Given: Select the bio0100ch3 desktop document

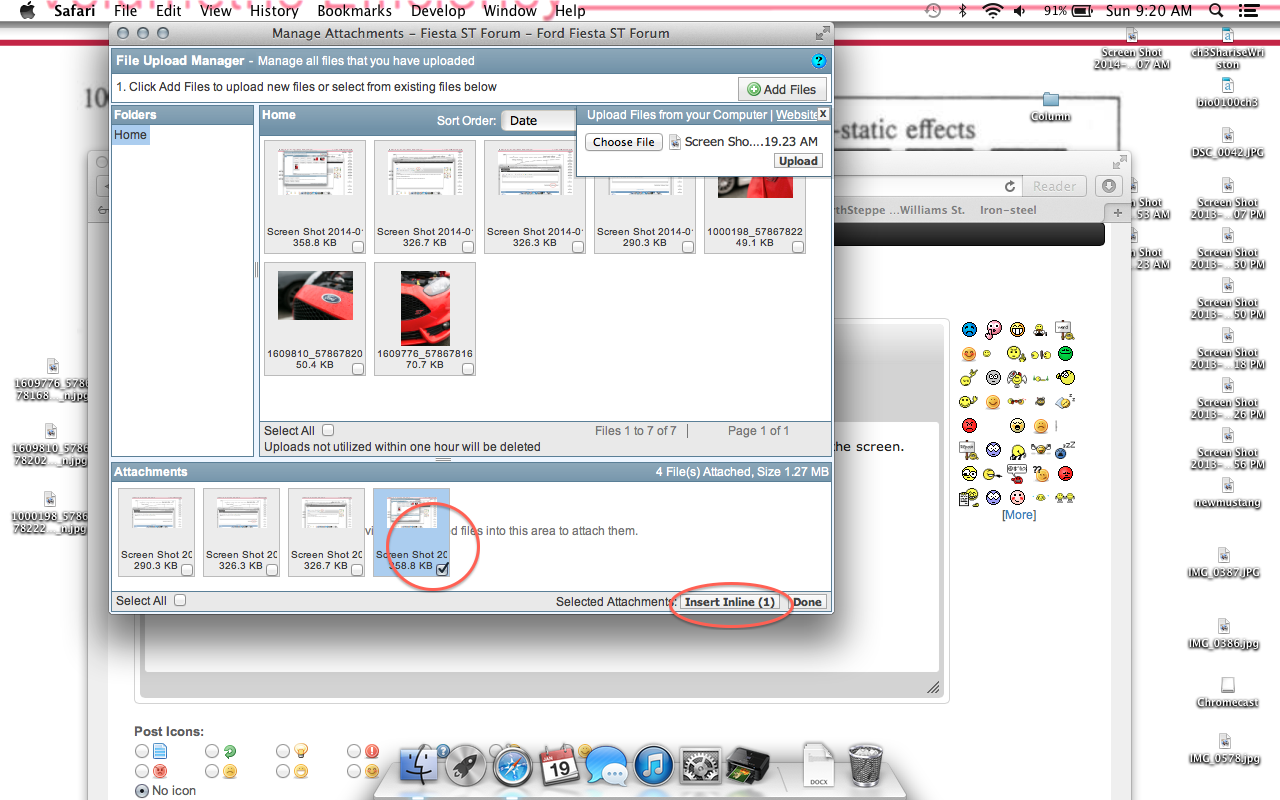Looking at the screenshot, I should pyautogui.click(x=1228, y=94).
